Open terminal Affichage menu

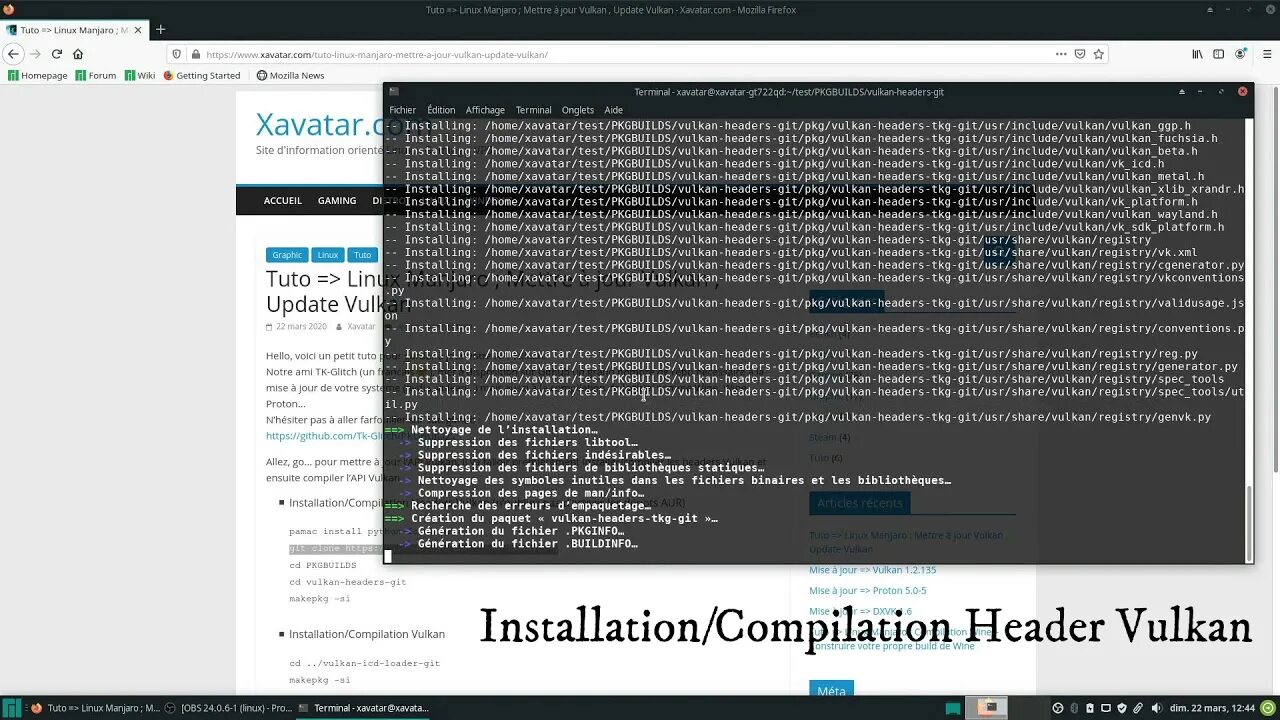pyautogui.click(x=485, y=110)
